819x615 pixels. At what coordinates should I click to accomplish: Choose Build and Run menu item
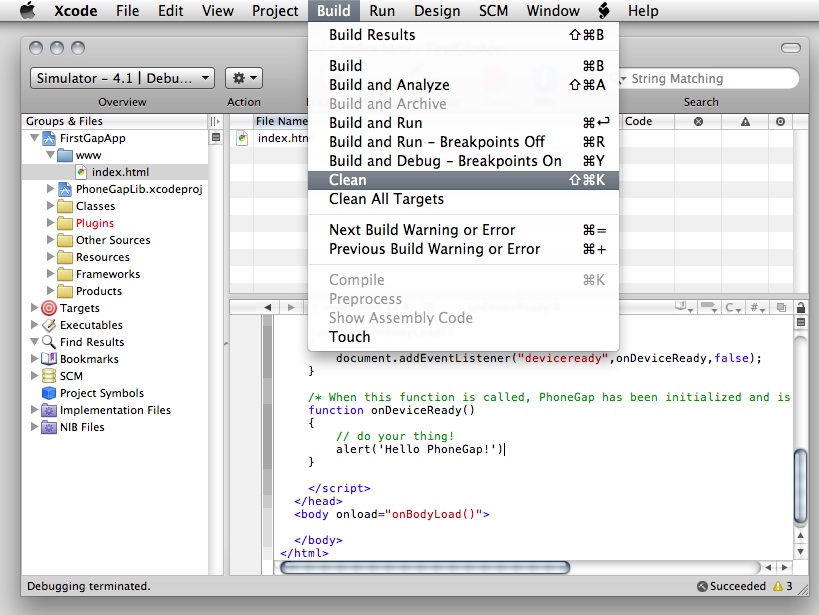tap(463, 123)
